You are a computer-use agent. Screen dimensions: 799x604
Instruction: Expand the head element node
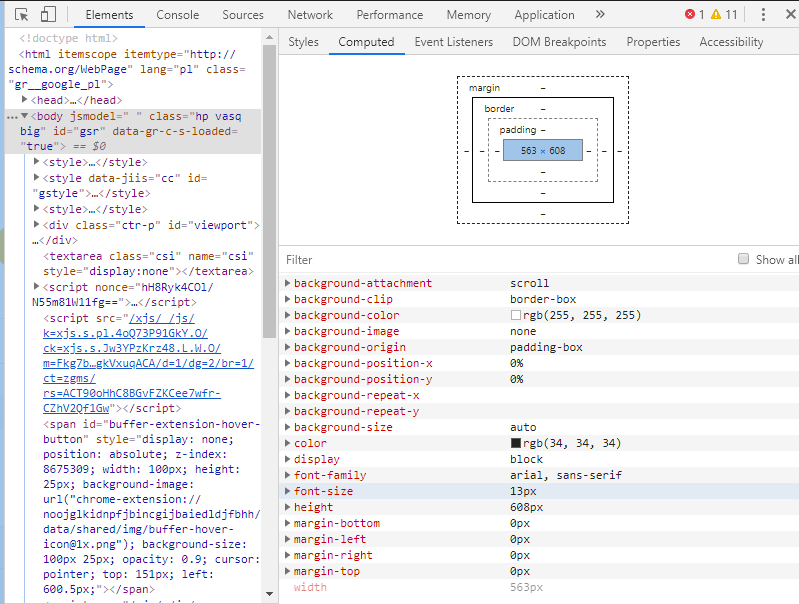click(x=24, y=99)
